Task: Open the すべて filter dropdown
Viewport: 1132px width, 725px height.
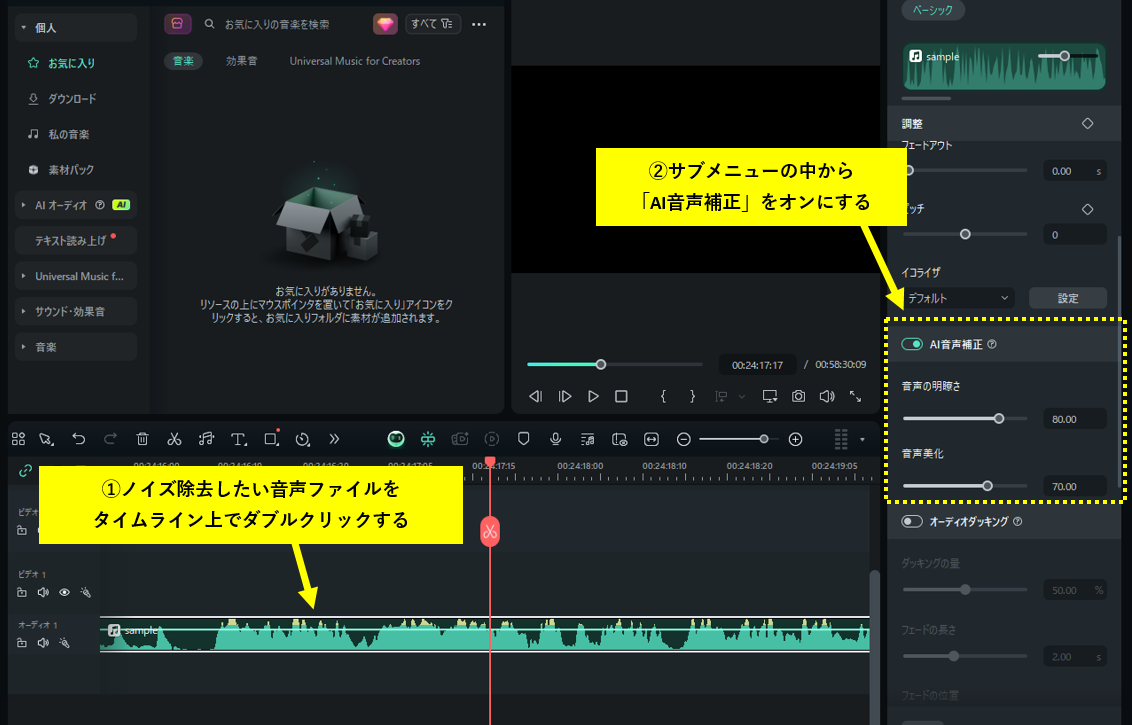Action: 432,24
